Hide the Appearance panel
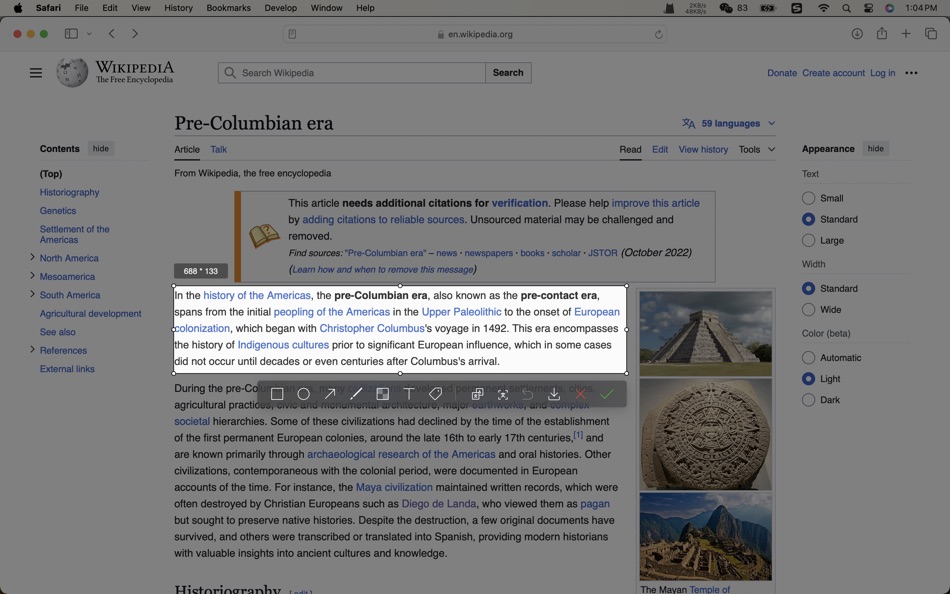 coord(875,148)
